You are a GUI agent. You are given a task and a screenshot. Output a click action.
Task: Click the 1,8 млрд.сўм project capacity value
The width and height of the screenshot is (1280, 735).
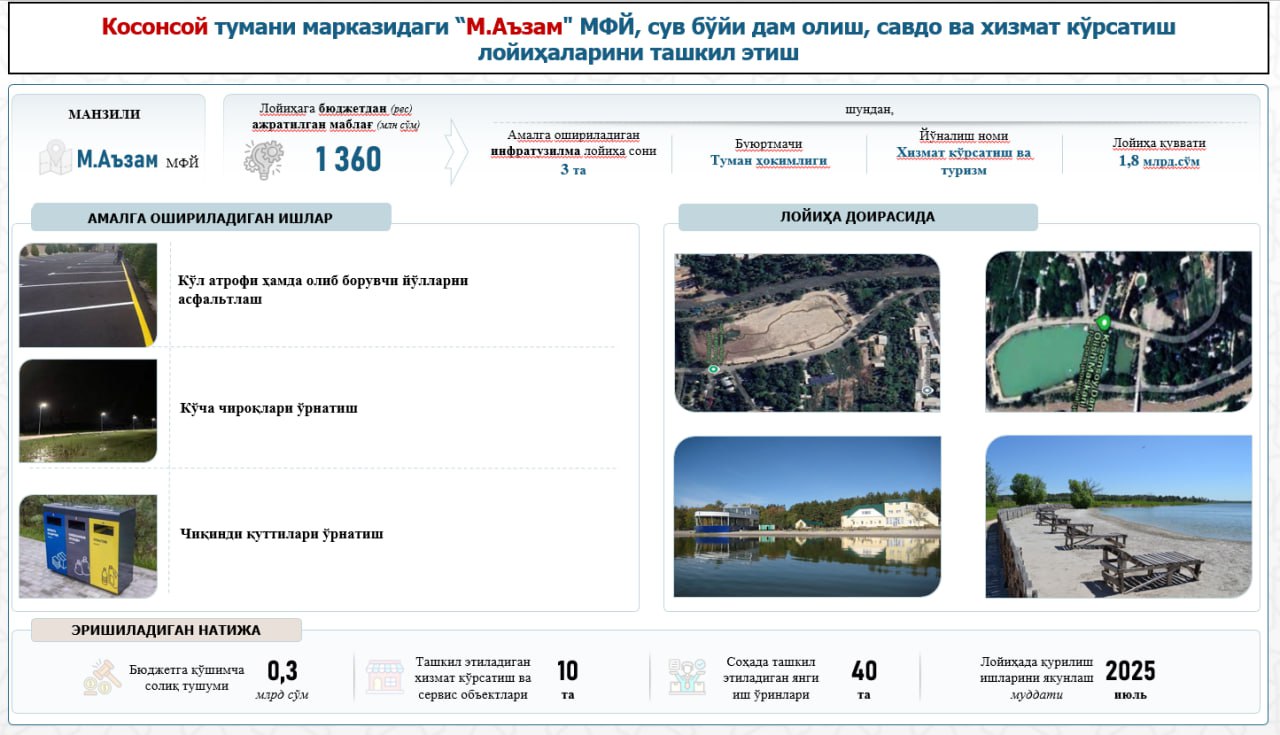pyautogui.click(x=1159, y=160)
